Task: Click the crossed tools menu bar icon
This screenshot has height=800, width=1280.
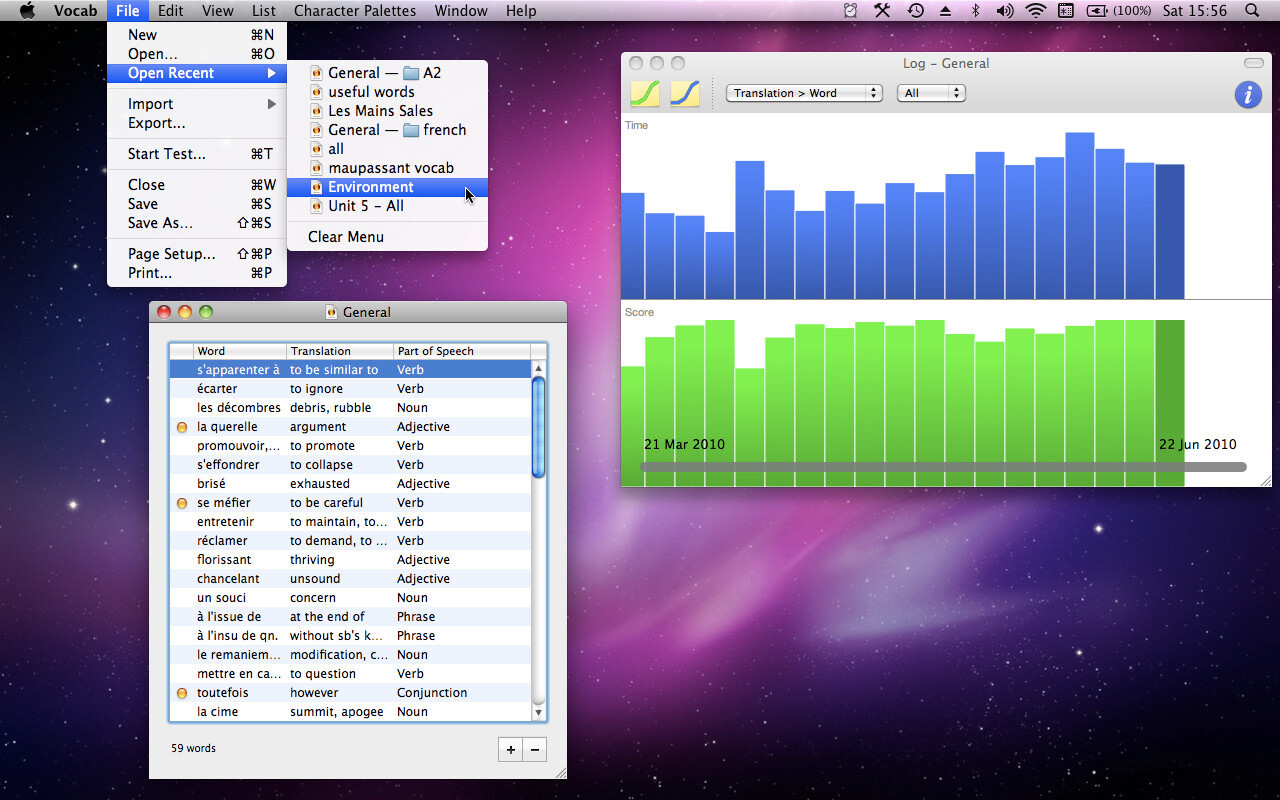Action: pyautogui.click(x=882, y=11)
